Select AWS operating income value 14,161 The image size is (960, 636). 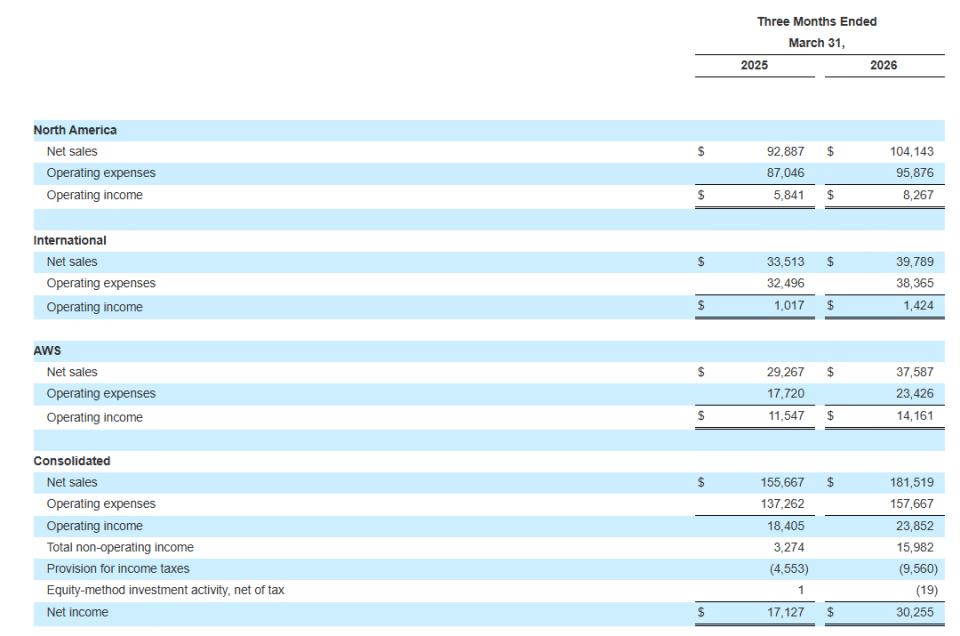[x=915, y=416]
